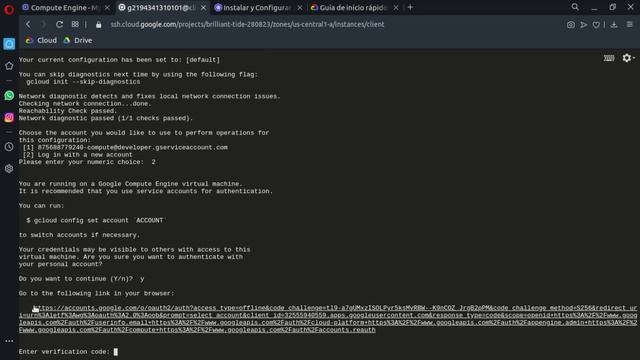Open a new browser tab
Viewport: 640px width, 360px height.
click(x=410, y=7)
